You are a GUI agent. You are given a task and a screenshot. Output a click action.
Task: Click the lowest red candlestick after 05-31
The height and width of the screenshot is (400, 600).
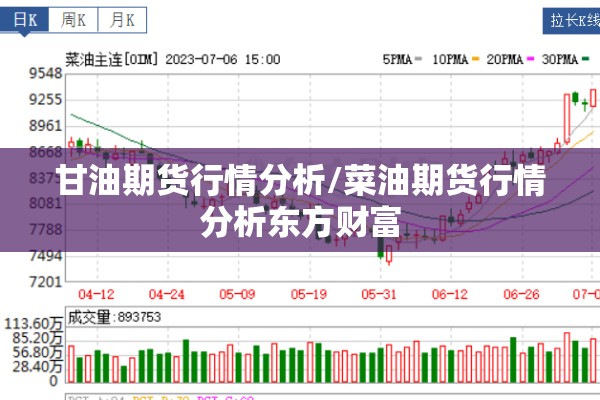(389, 254)
